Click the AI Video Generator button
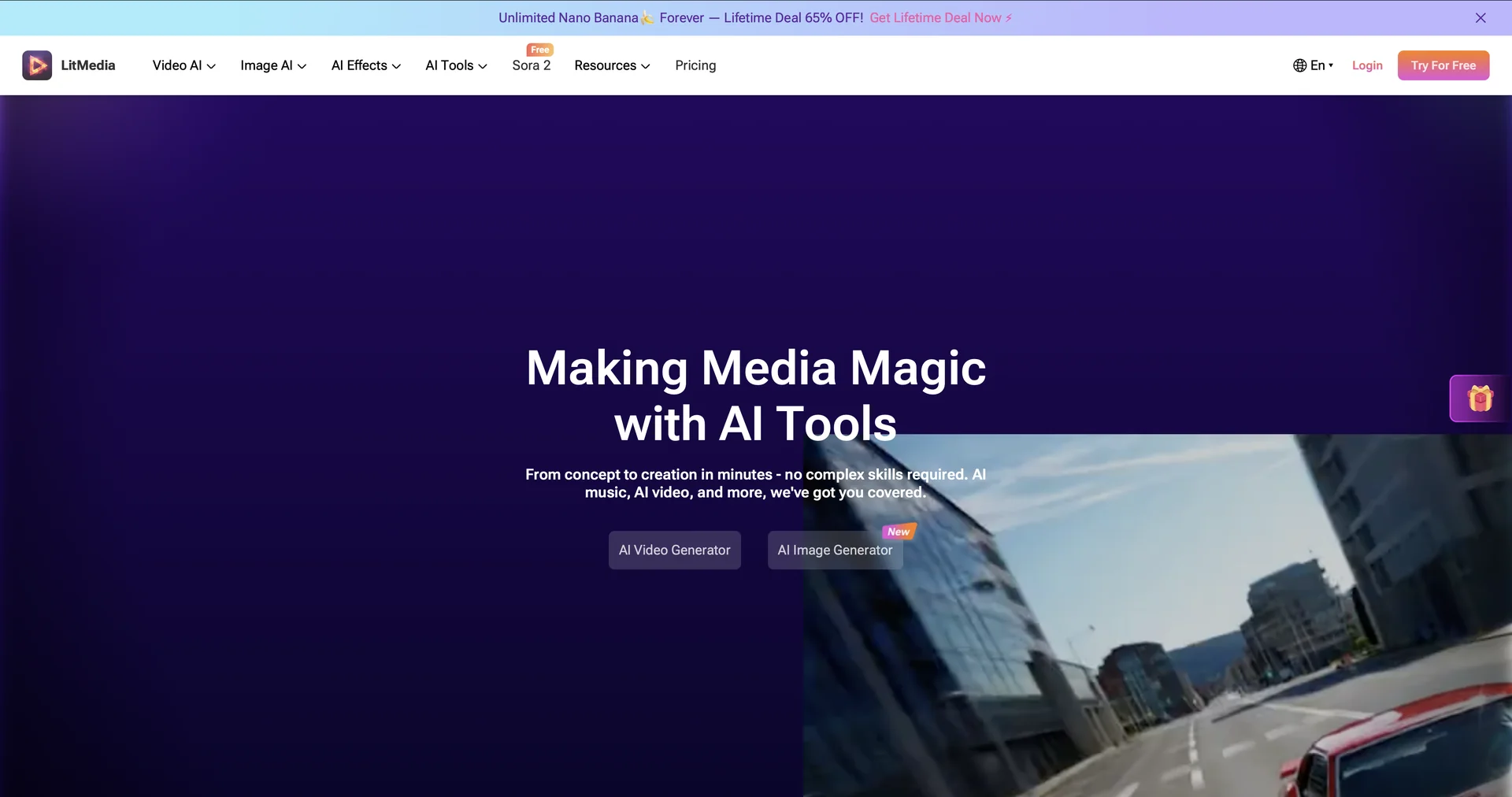This screenshot has width=1512, height=797. 674,550
